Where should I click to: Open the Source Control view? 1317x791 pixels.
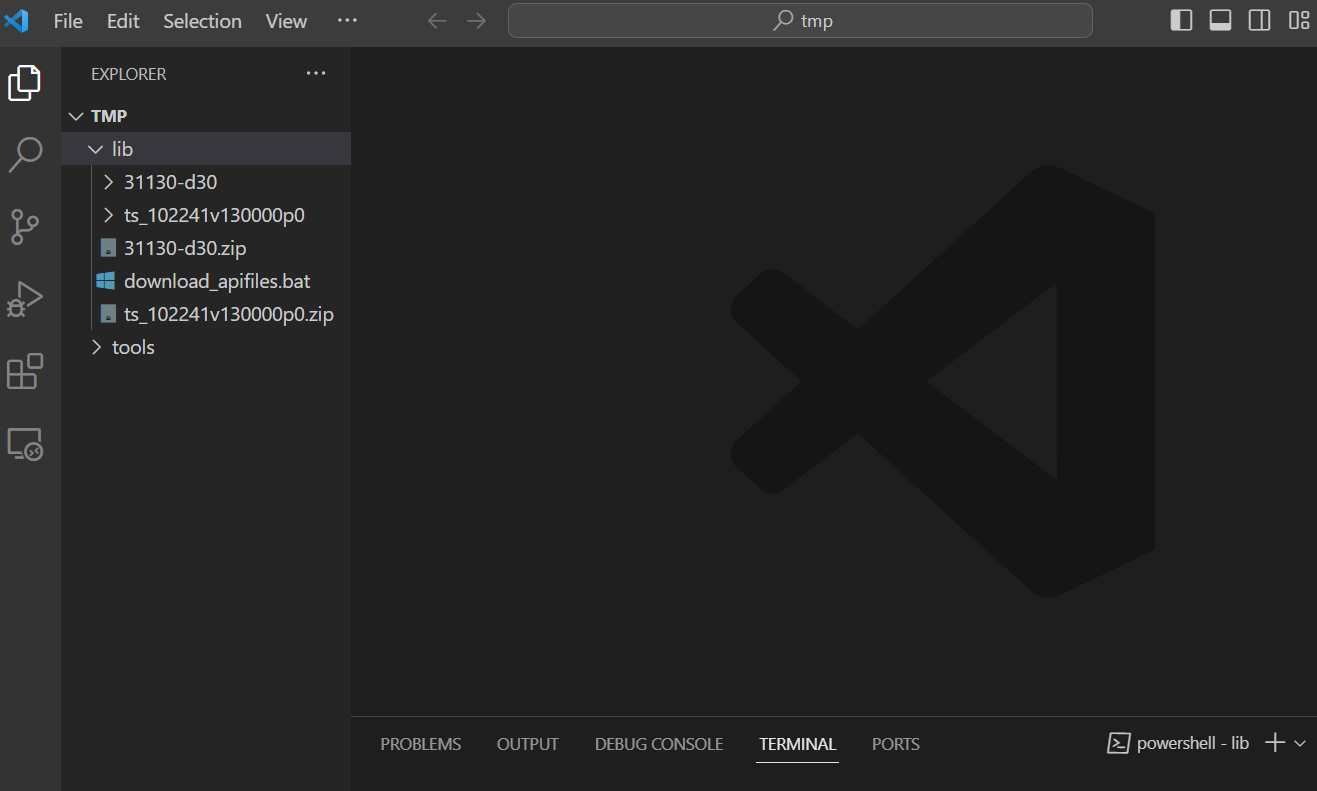pyautogui.click(x=25, y=227)
